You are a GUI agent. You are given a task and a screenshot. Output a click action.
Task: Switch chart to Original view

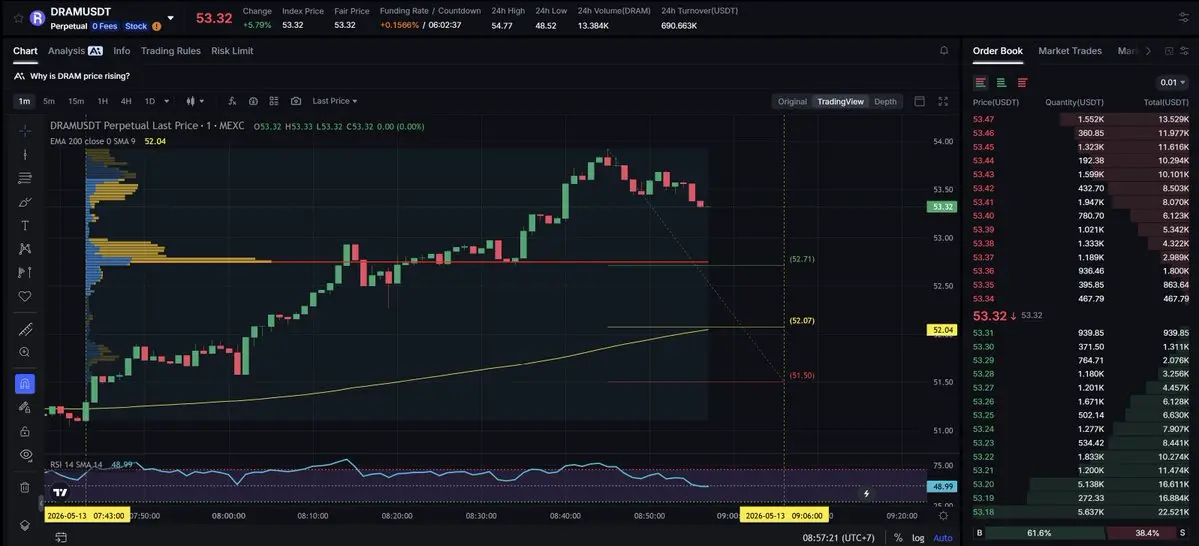tap(792, 102)
